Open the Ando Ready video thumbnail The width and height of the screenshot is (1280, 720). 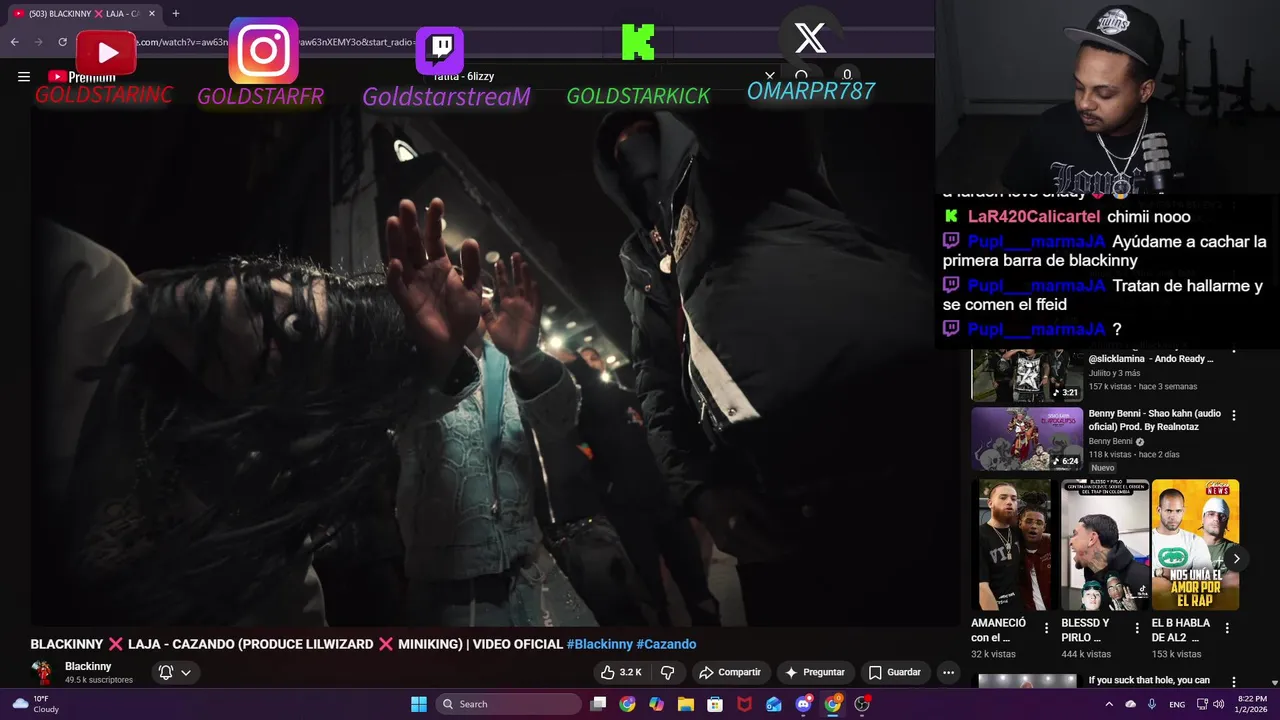(1027, 374)
